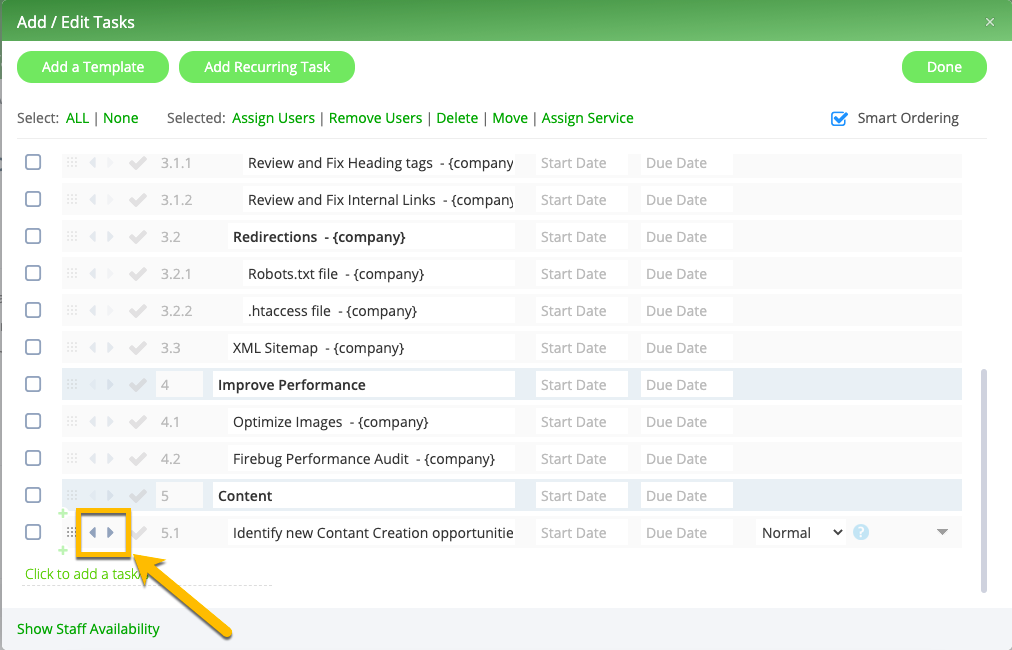This screenshot has height=650, width=1012.
Task: Tick the checkbox for Review and Fix Internal Links
Action: [33, 199]
